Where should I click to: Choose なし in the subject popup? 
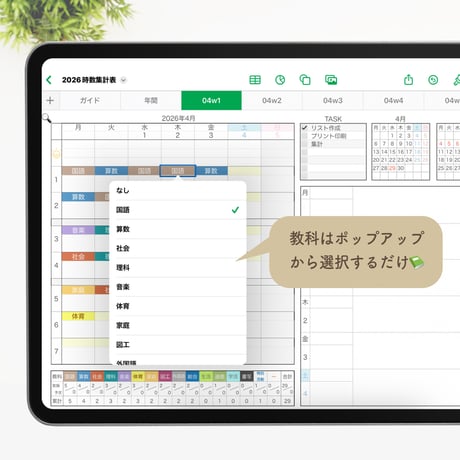(x=178, y=190)
